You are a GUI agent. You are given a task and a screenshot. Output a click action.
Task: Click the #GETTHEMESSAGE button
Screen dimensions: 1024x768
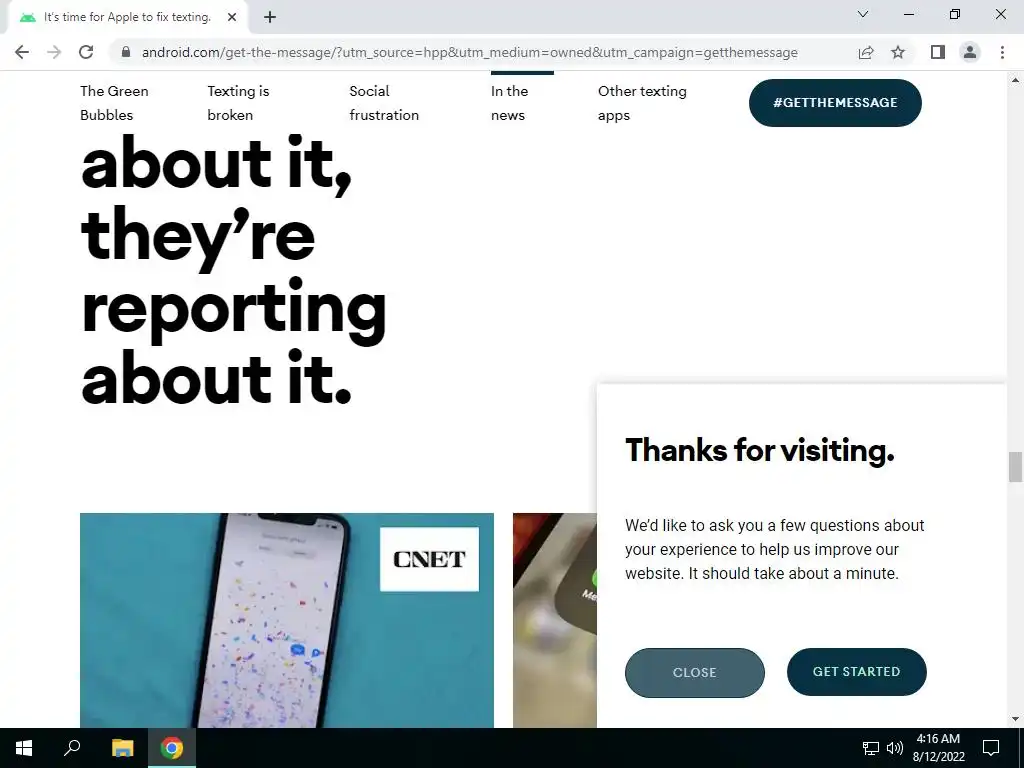click(835, 103)
